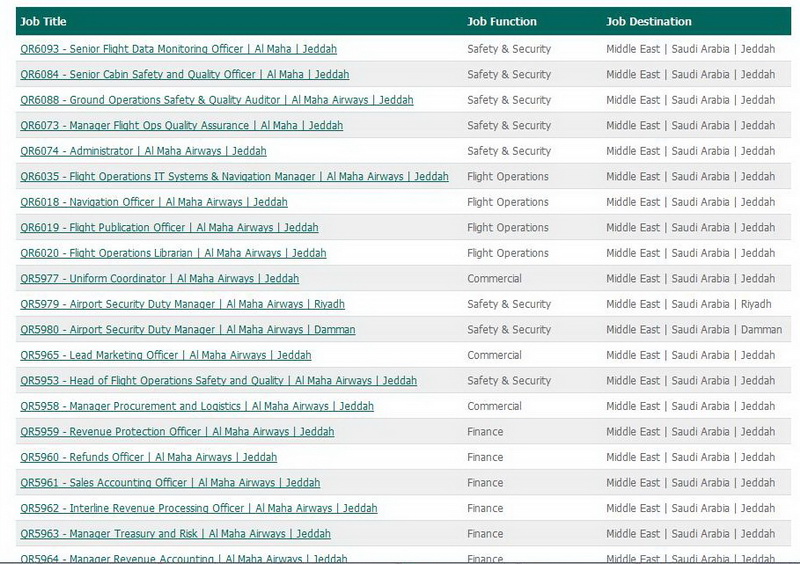Viewport: 800px width, 564px height.
Task: Open QR5953 Head of Flight Operations Safety
Action: [x=219, y=381]
